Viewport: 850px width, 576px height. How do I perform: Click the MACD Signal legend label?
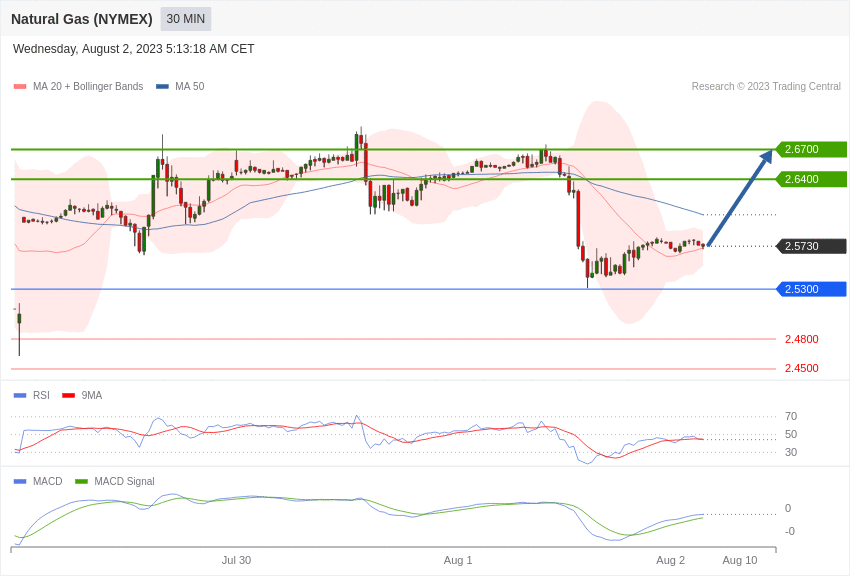[x=124, y=481]
